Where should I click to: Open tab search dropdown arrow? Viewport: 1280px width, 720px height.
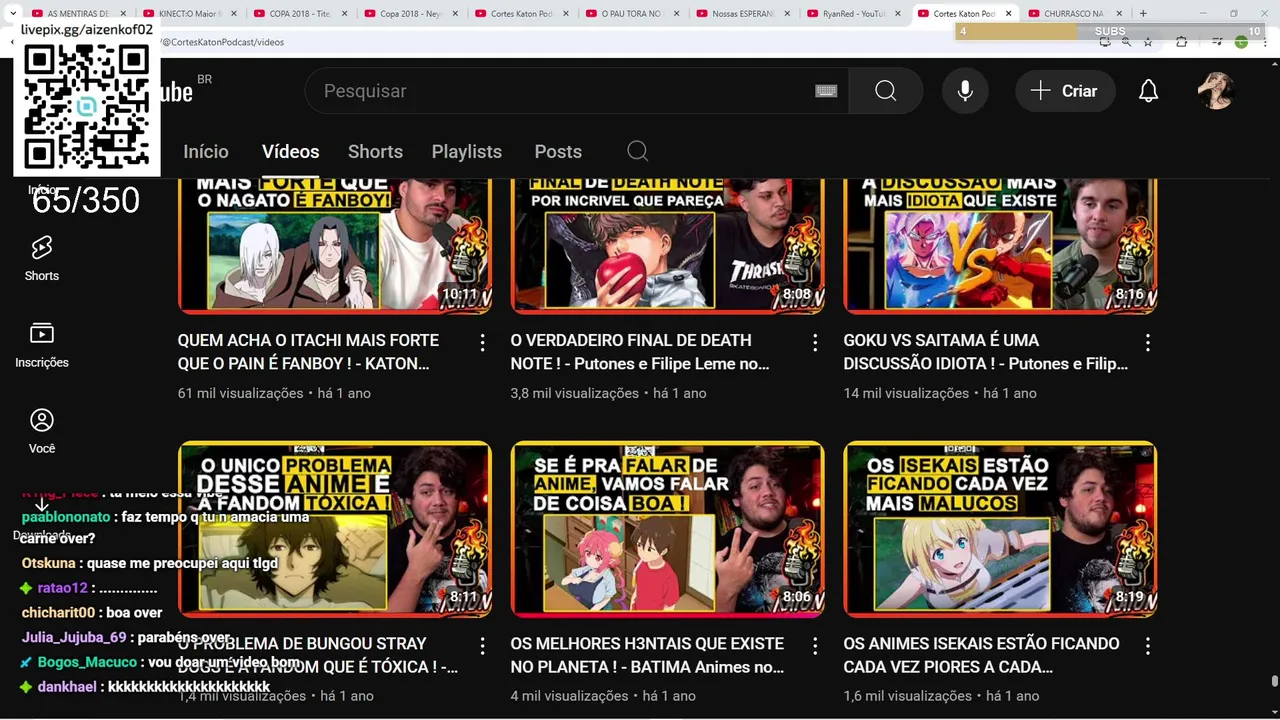pyautogui.click(x=11, y=14)
